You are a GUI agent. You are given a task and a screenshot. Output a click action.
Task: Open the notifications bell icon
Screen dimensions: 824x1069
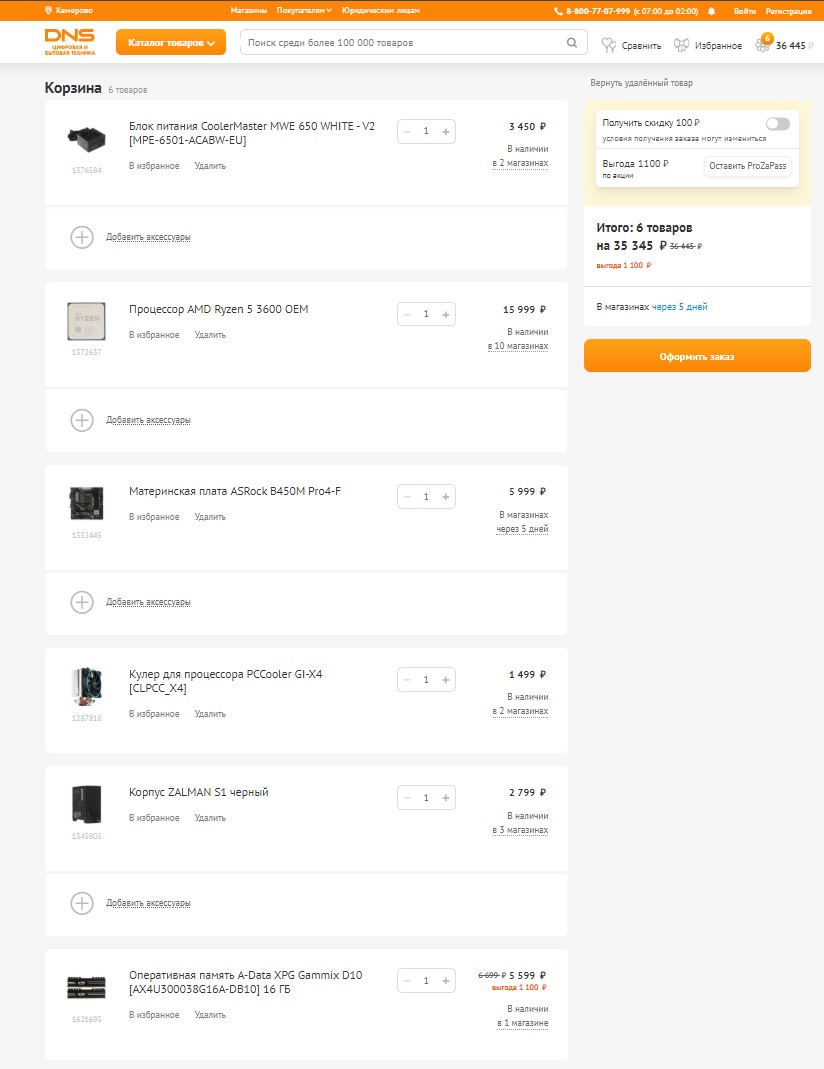712,11
